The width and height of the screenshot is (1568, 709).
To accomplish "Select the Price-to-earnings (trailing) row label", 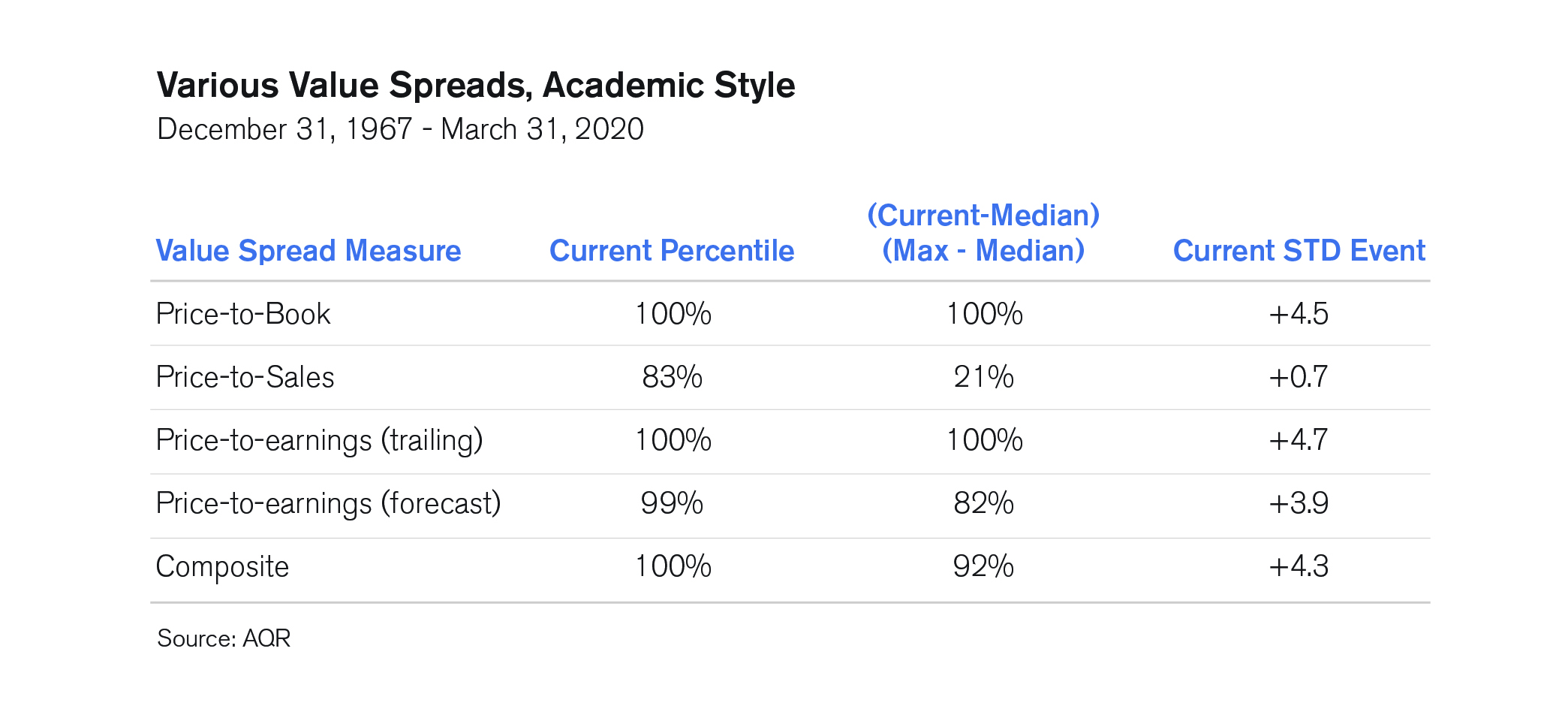I will pos(319,441).
